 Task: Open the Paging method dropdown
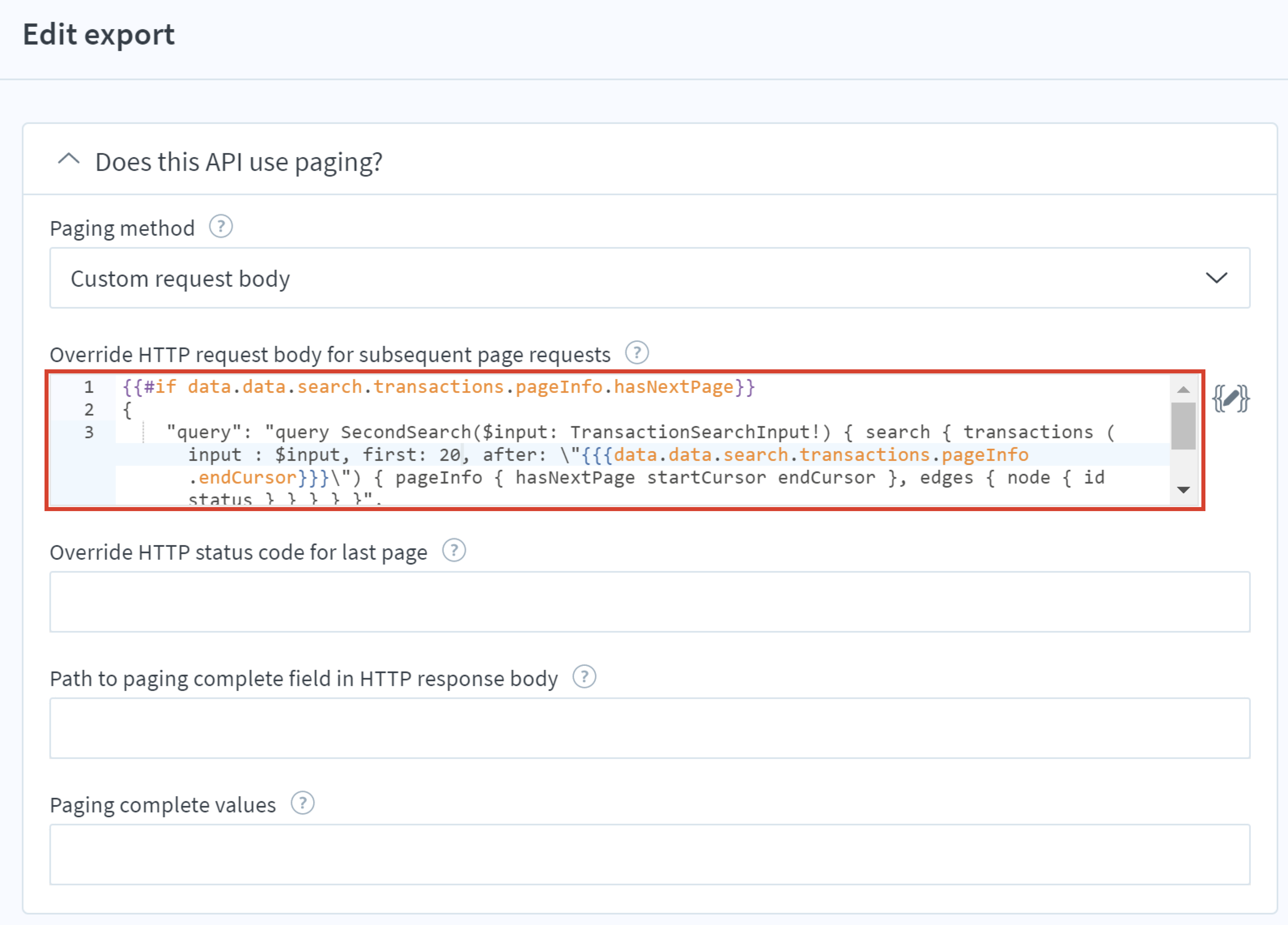pos(650,278)
